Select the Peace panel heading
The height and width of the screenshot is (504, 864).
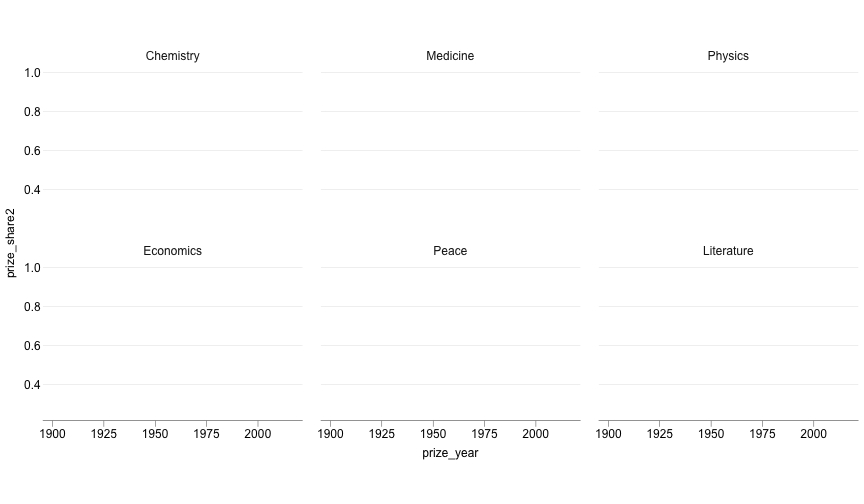(x=450, y=251)
